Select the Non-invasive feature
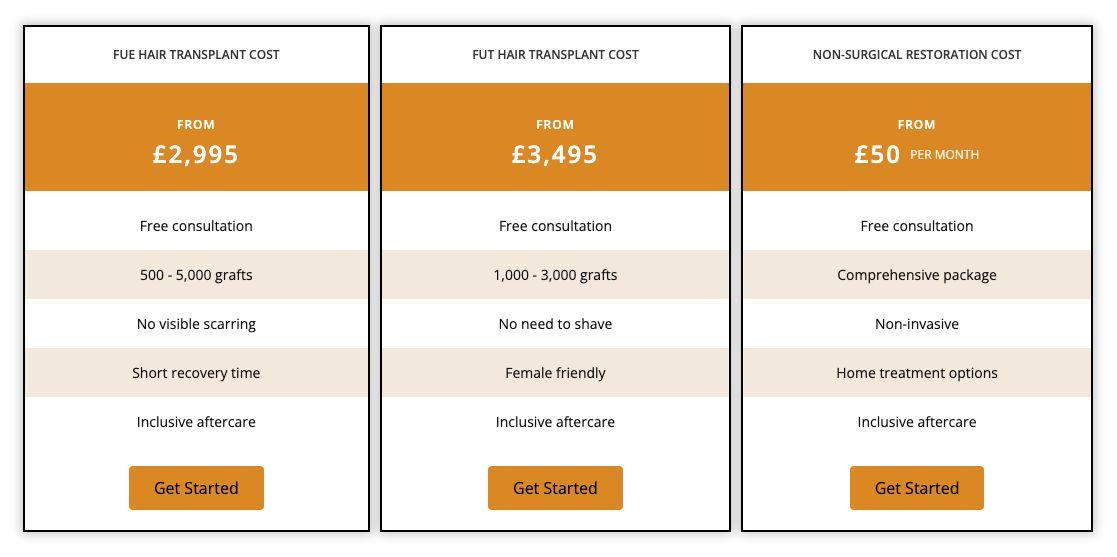The image size is (1117, 557). 916,324
